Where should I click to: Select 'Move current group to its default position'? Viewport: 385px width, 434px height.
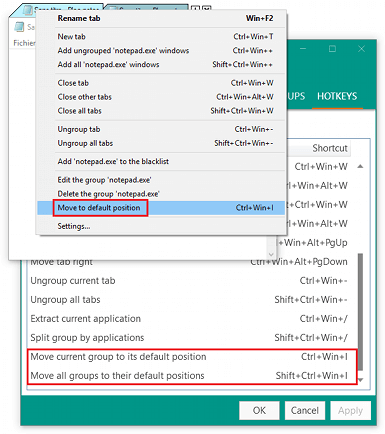click(190, 357)
